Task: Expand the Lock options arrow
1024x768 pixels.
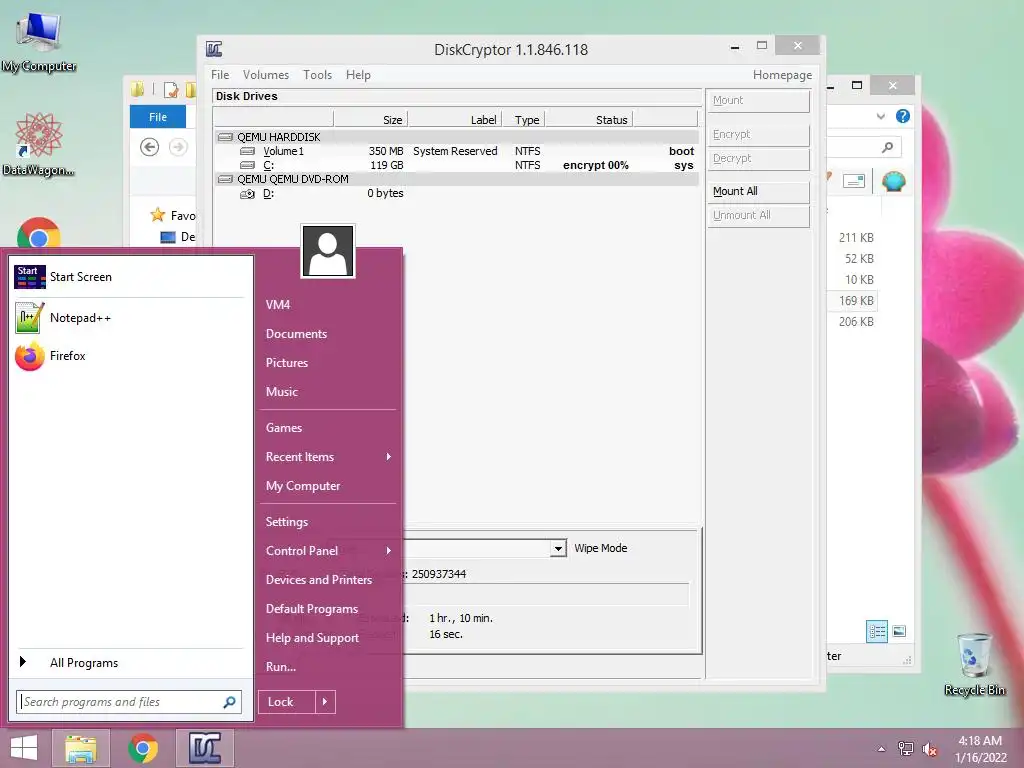Action: 325,702
